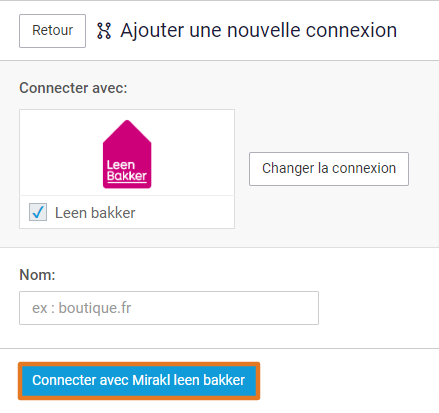Click the connection nodes icon beside the title
The height and width of the screenshot is (413, 439).
point(104,31)
